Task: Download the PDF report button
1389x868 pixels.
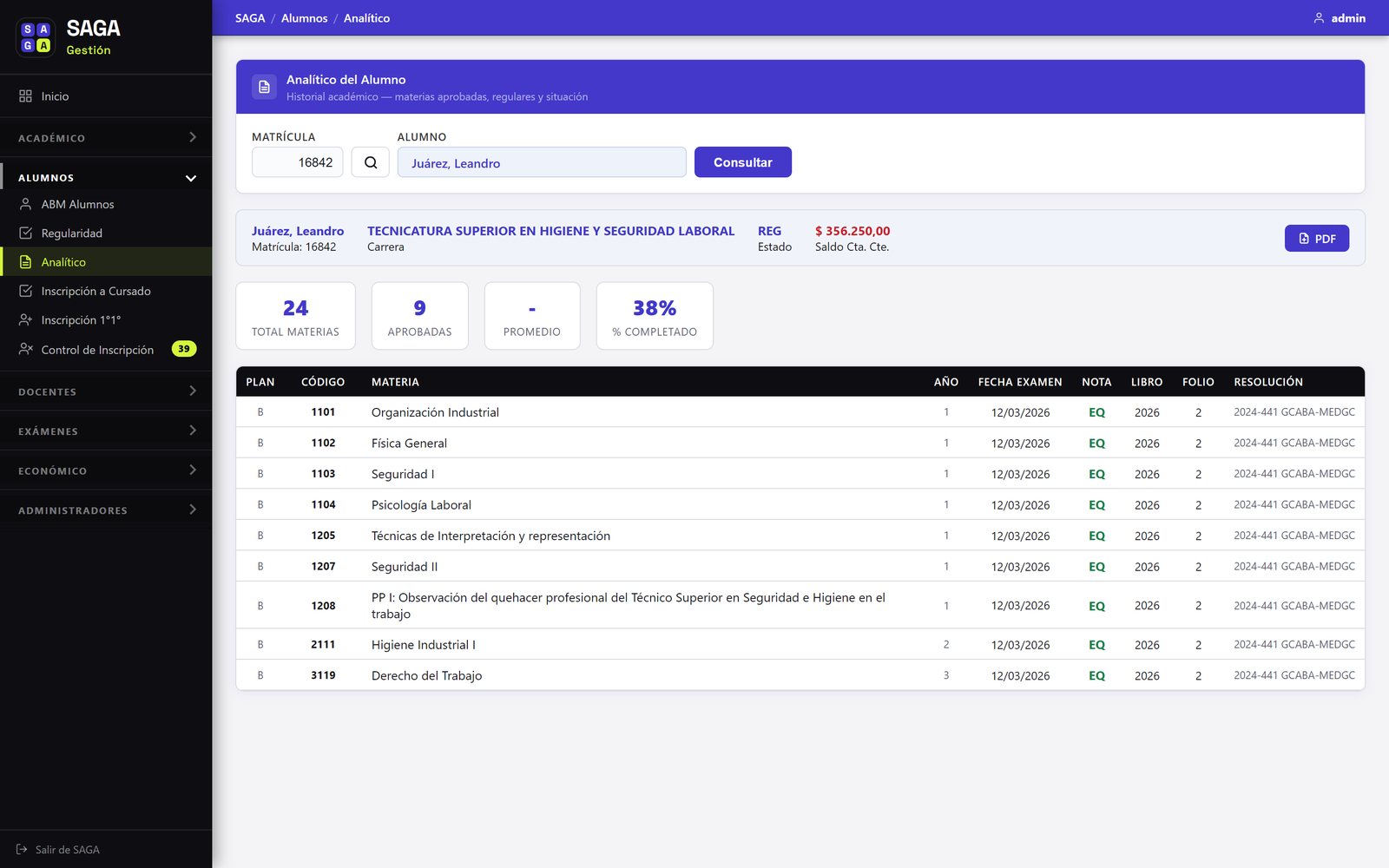Action: (1316, 239)
